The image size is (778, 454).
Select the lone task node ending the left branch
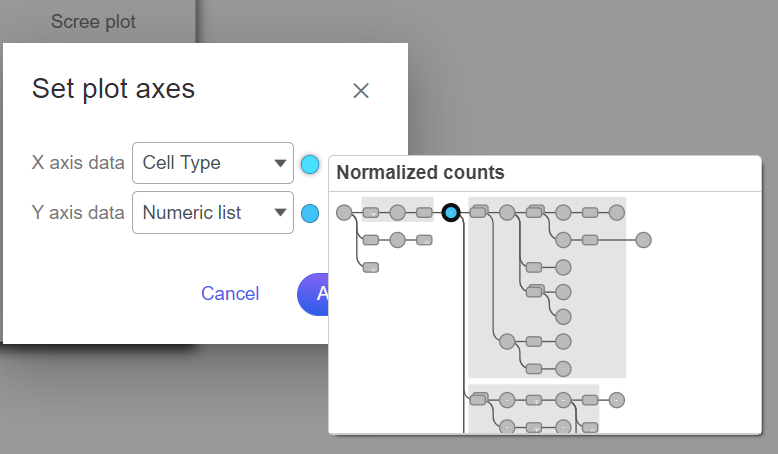371,267
